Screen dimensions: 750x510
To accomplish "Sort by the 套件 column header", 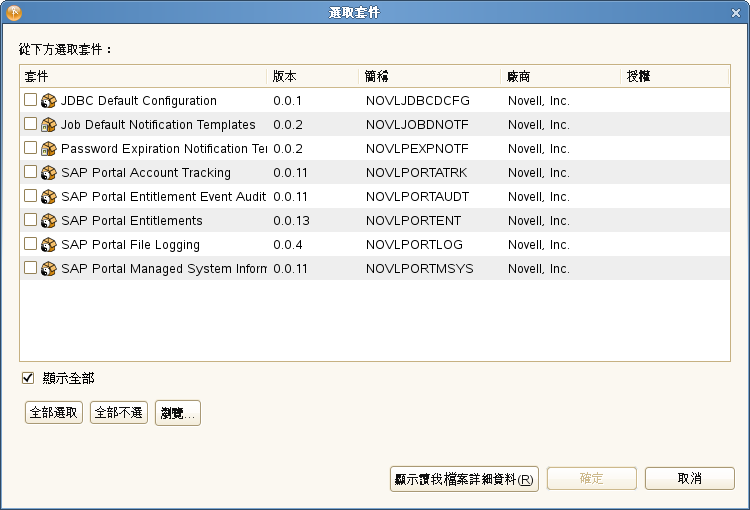I will pos(143,76).
